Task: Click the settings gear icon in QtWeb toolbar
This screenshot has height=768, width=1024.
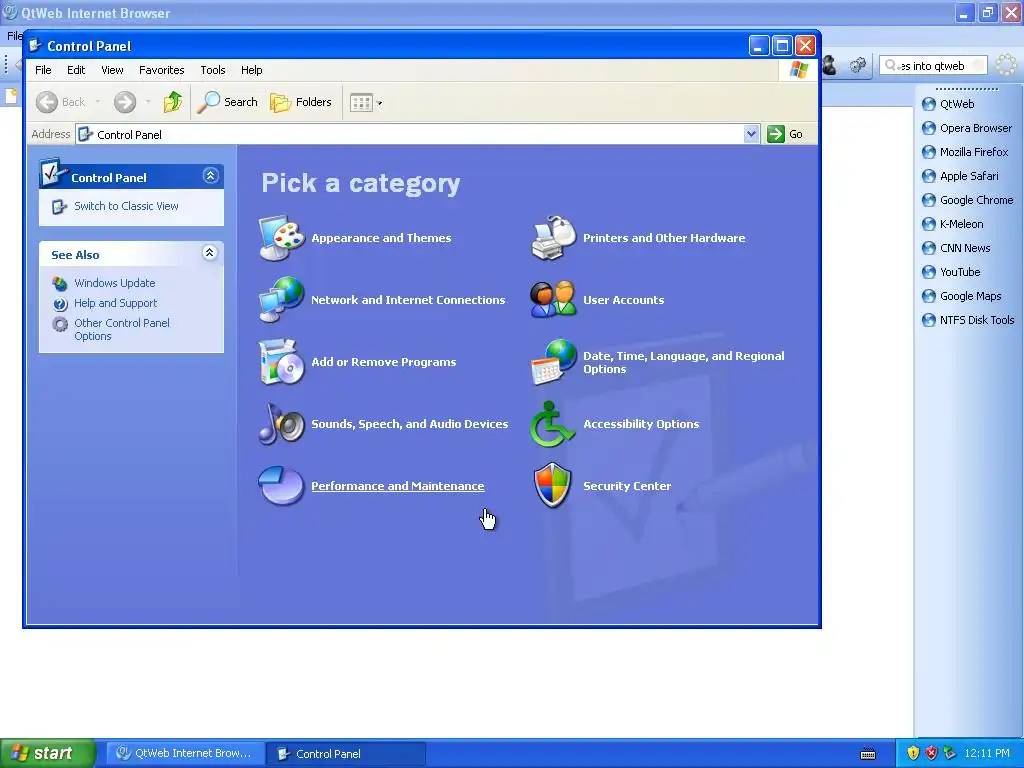Action: tap(857, 65)
